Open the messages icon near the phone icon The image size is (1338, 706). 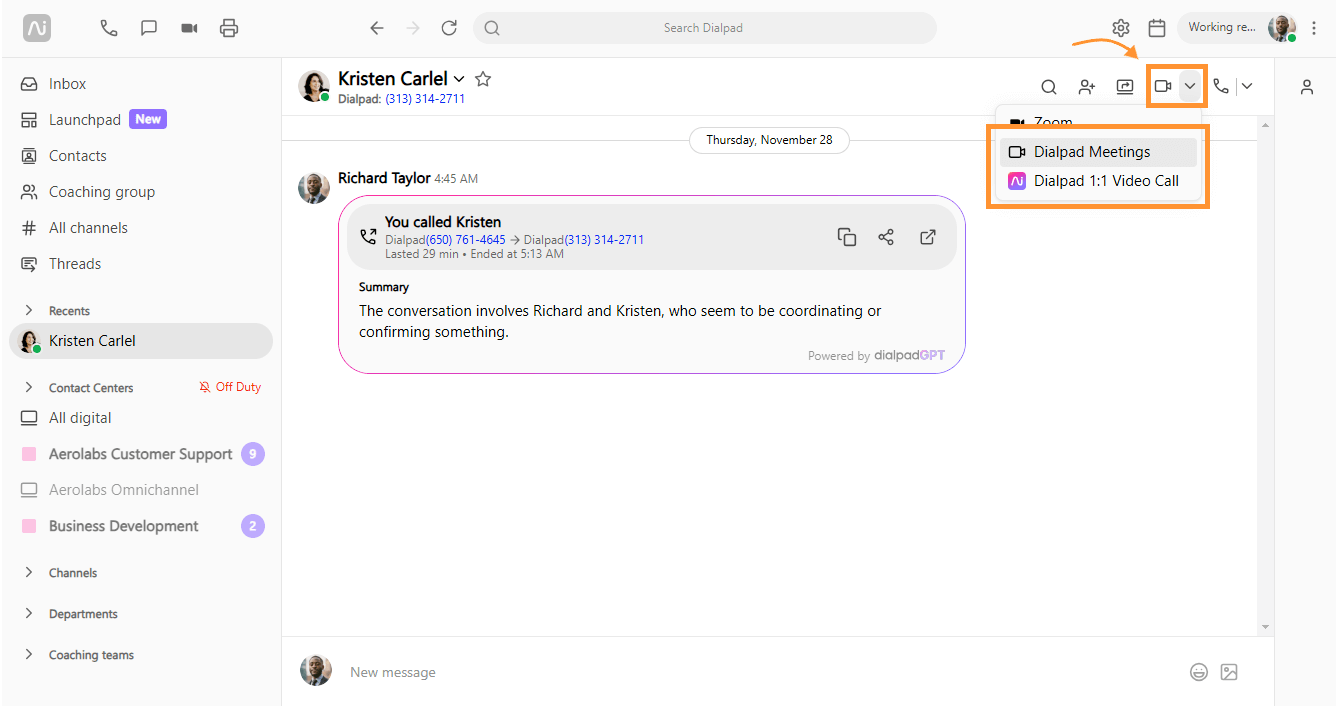coord(149,28)
